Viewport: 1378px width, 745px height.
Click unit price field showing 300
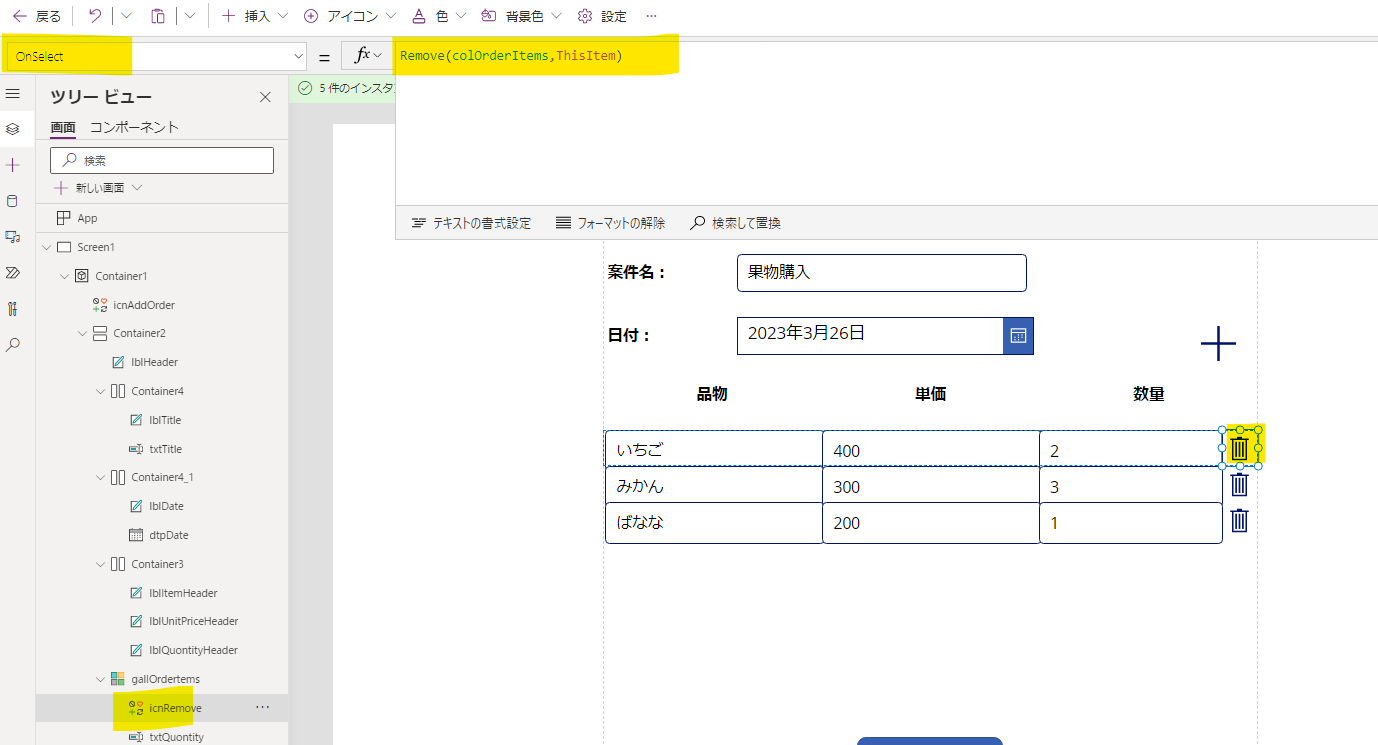pos(931,486)
